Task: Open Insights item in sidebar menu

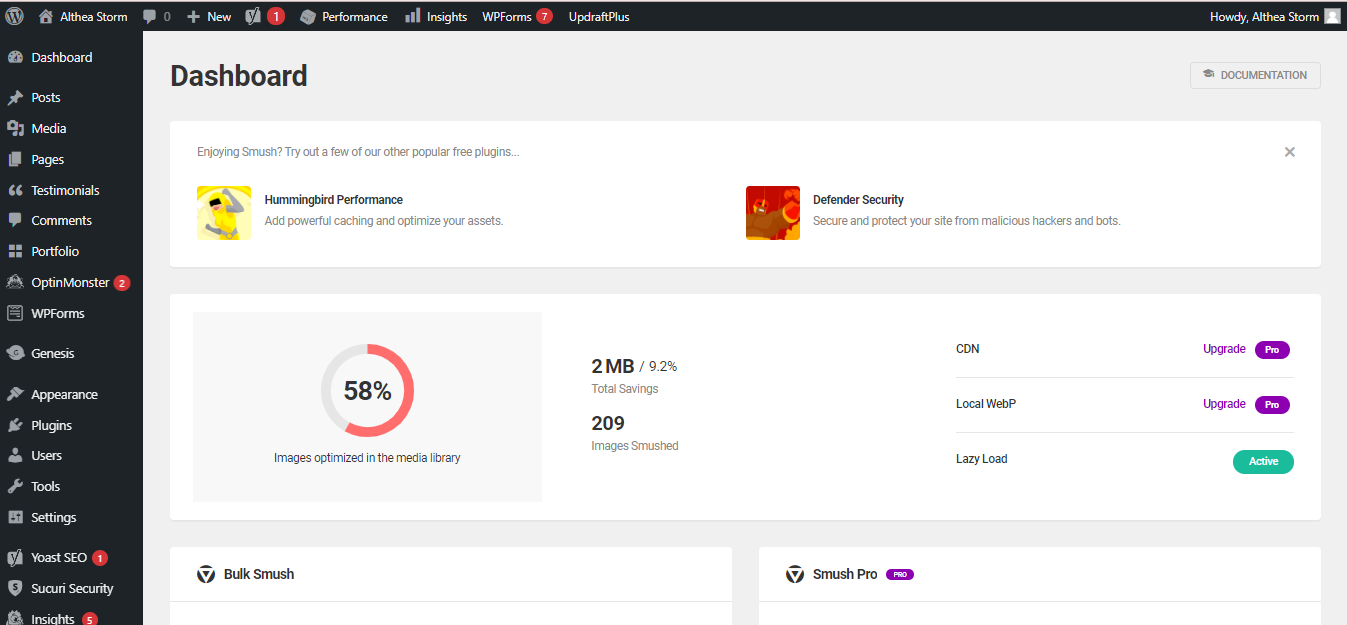Action: (53, 619)
